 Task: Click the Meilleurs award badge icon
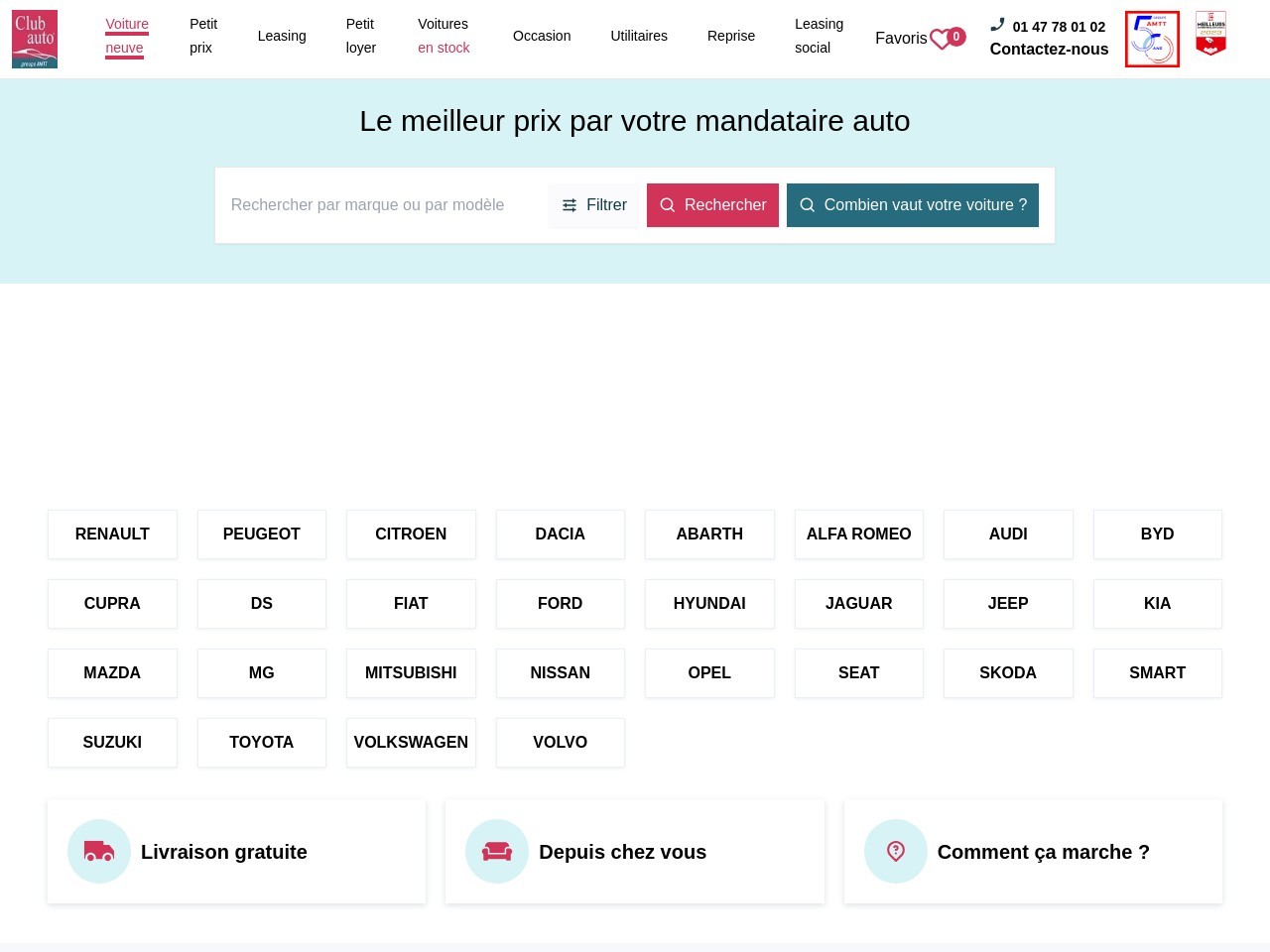(1210, 34)
